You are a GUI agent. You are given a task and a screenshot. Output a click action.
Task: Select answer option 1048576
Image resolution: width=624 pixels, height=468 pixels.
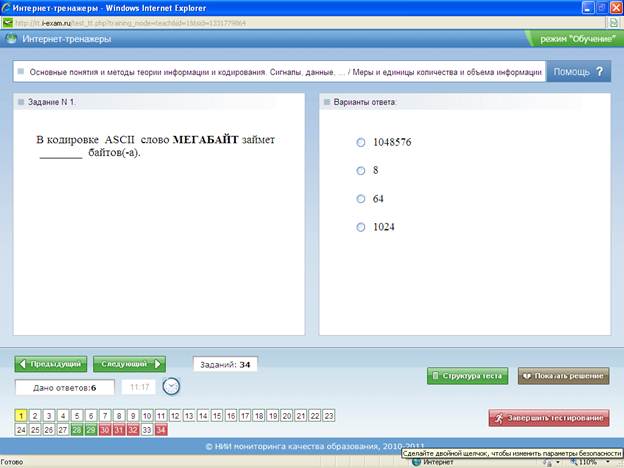point(361,142)
